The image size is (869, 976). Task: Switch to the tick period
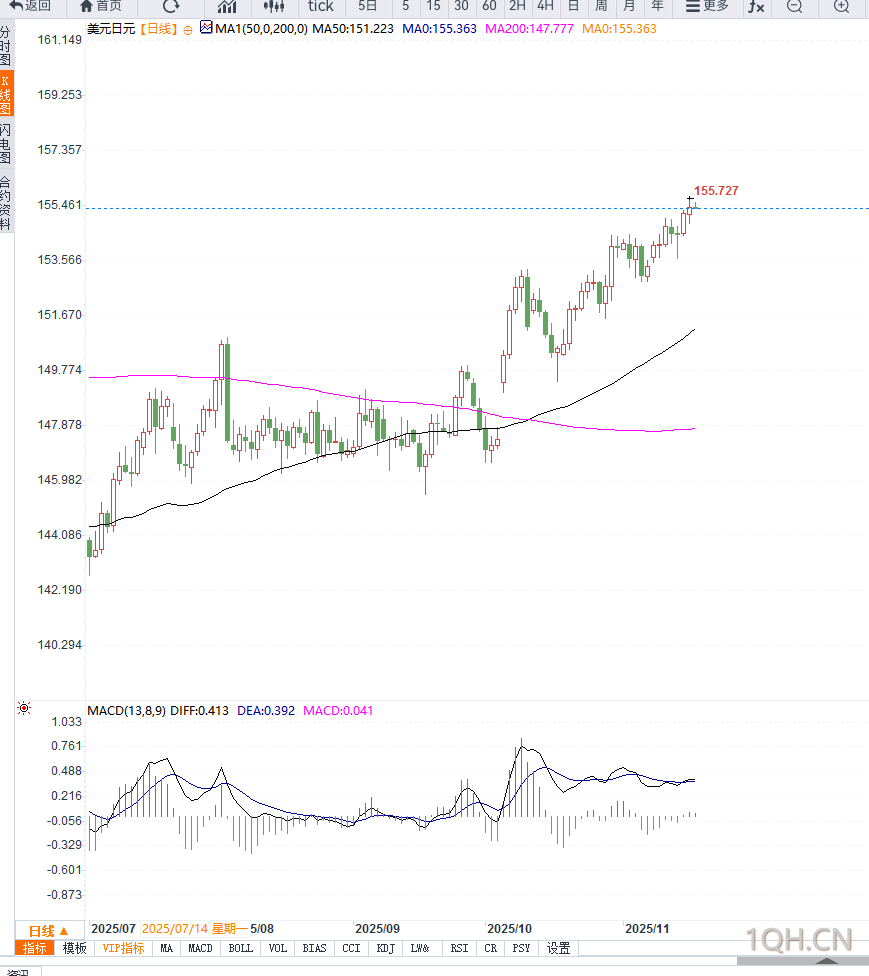tap(321, 6)
